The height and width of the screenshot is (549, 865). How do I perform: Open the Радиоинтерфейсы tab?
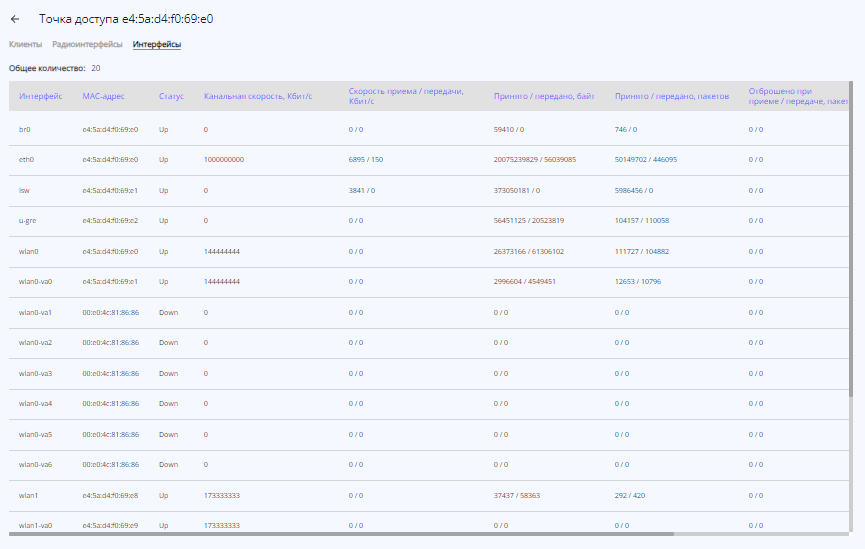(x=87, y=44)
